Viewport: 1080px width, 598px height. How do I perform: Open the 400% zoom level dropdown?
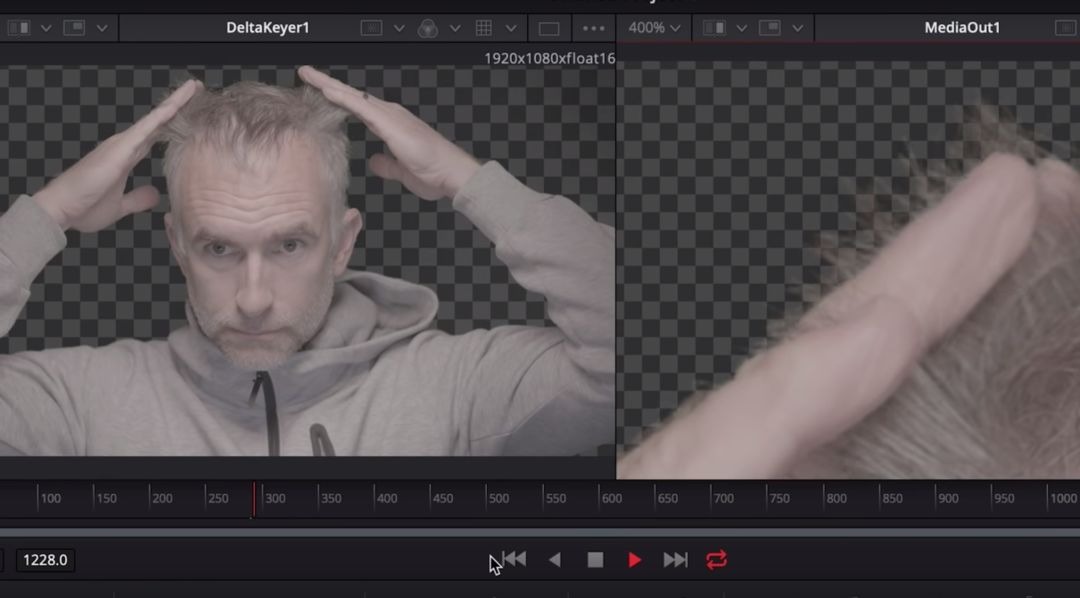tap(654, 28)
